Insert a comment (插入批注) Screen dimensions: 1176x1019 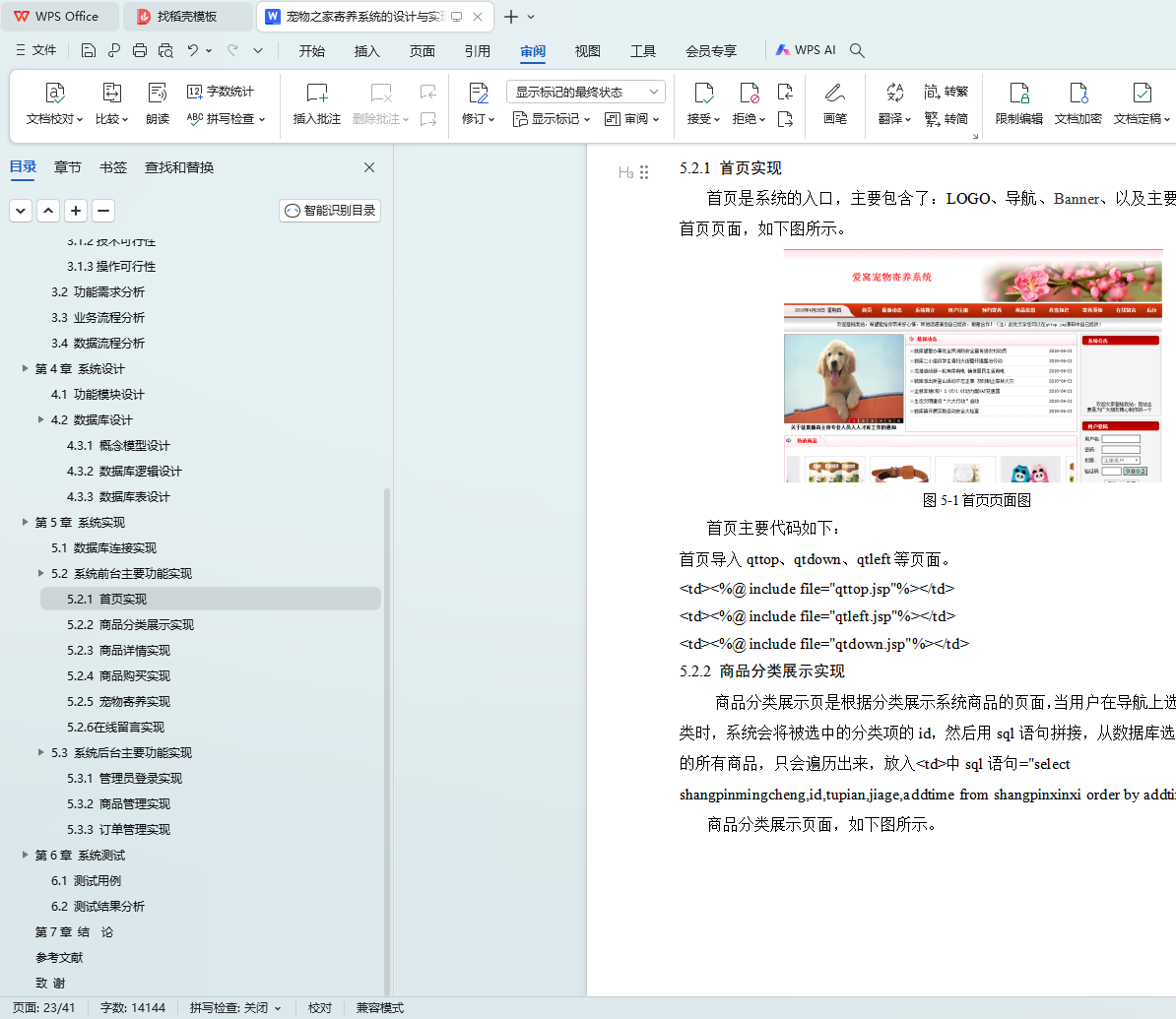(316, 103)
